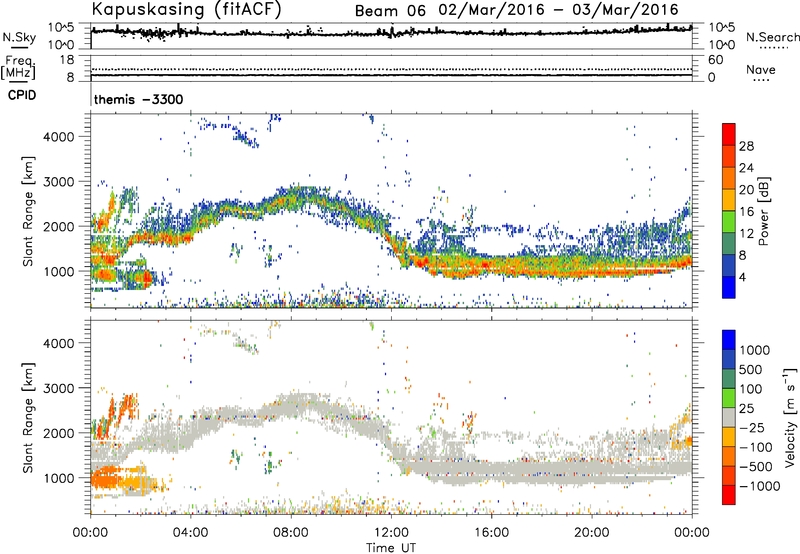Click the 02/Mar/2016 – 03/Mar/2016 date range
This screenshot has height=554, width=800.
[x=558, y=10]
